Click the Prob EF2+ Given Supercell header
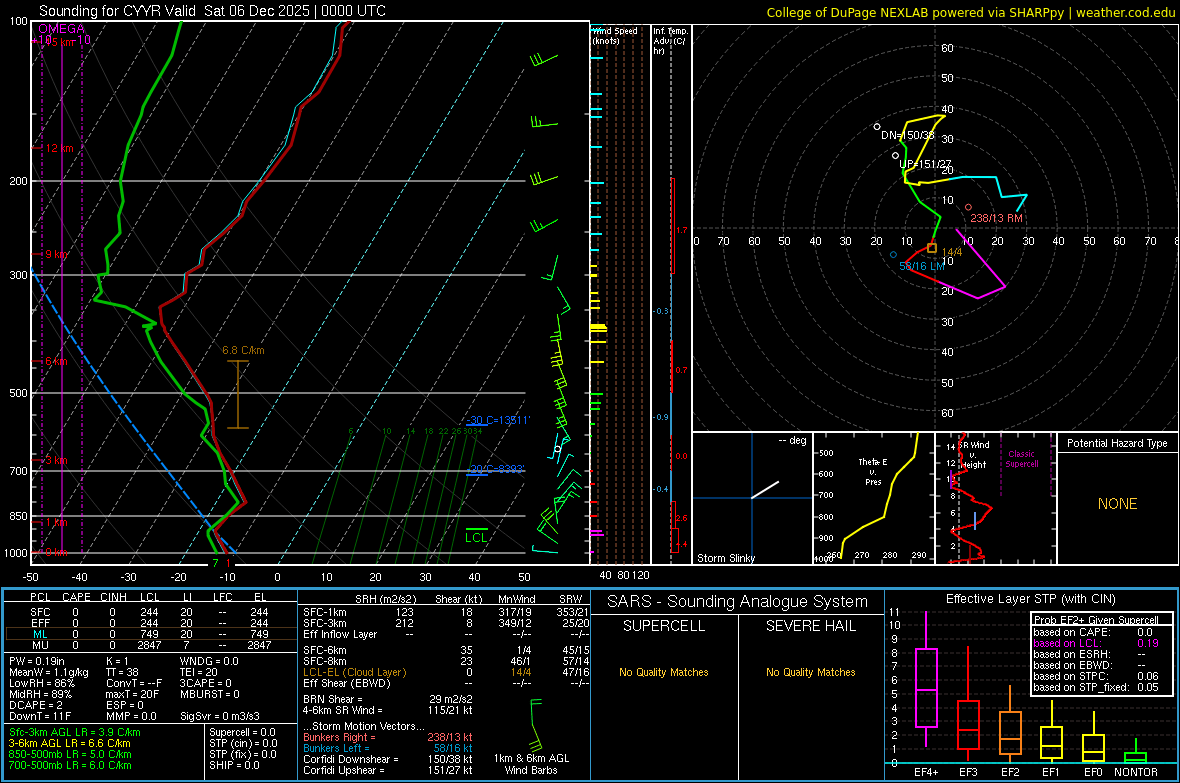1180x783 pixels. point(1096,620)
